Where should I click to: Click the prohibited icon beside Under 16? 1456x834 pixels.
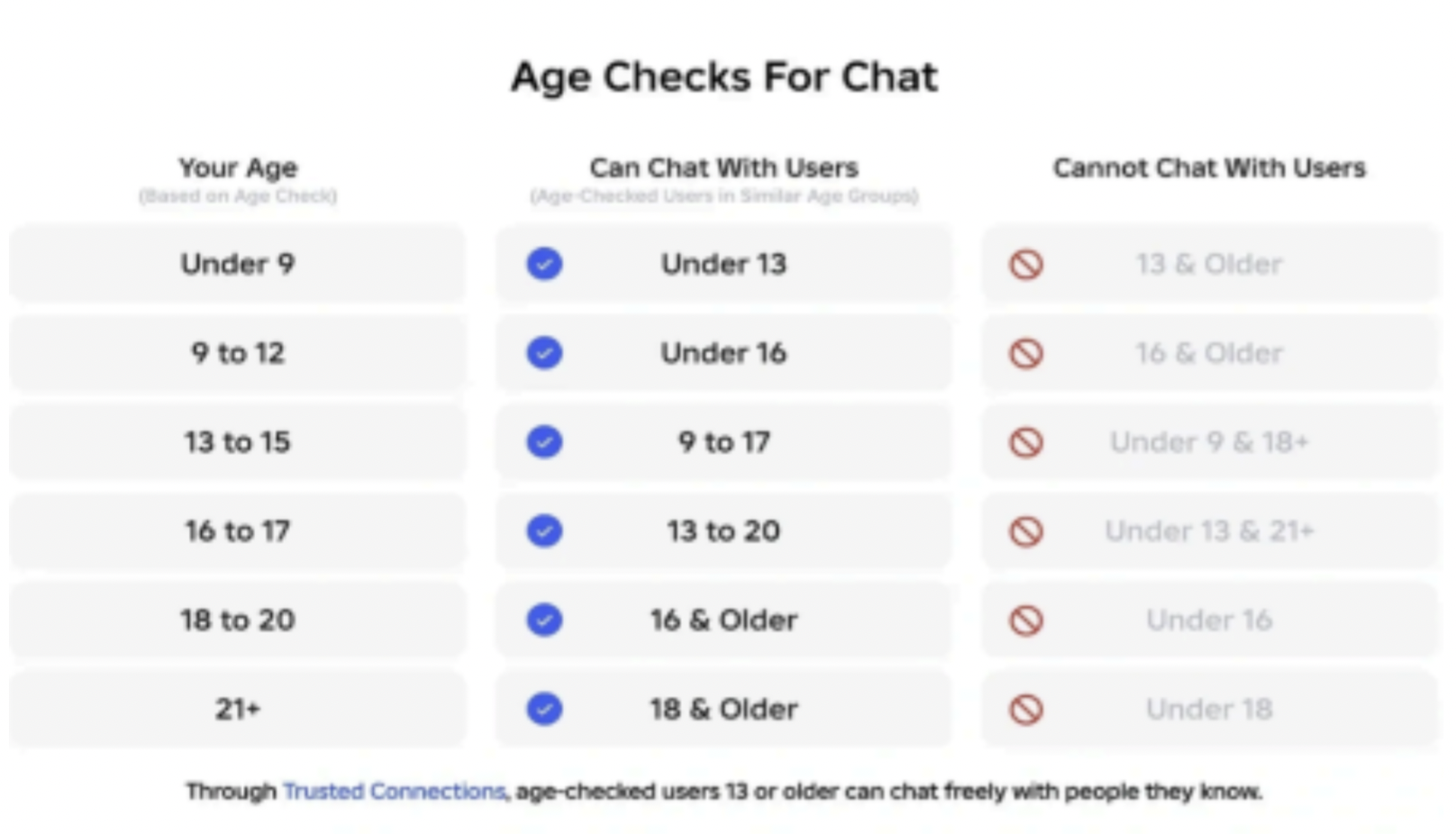point(1026,620)
